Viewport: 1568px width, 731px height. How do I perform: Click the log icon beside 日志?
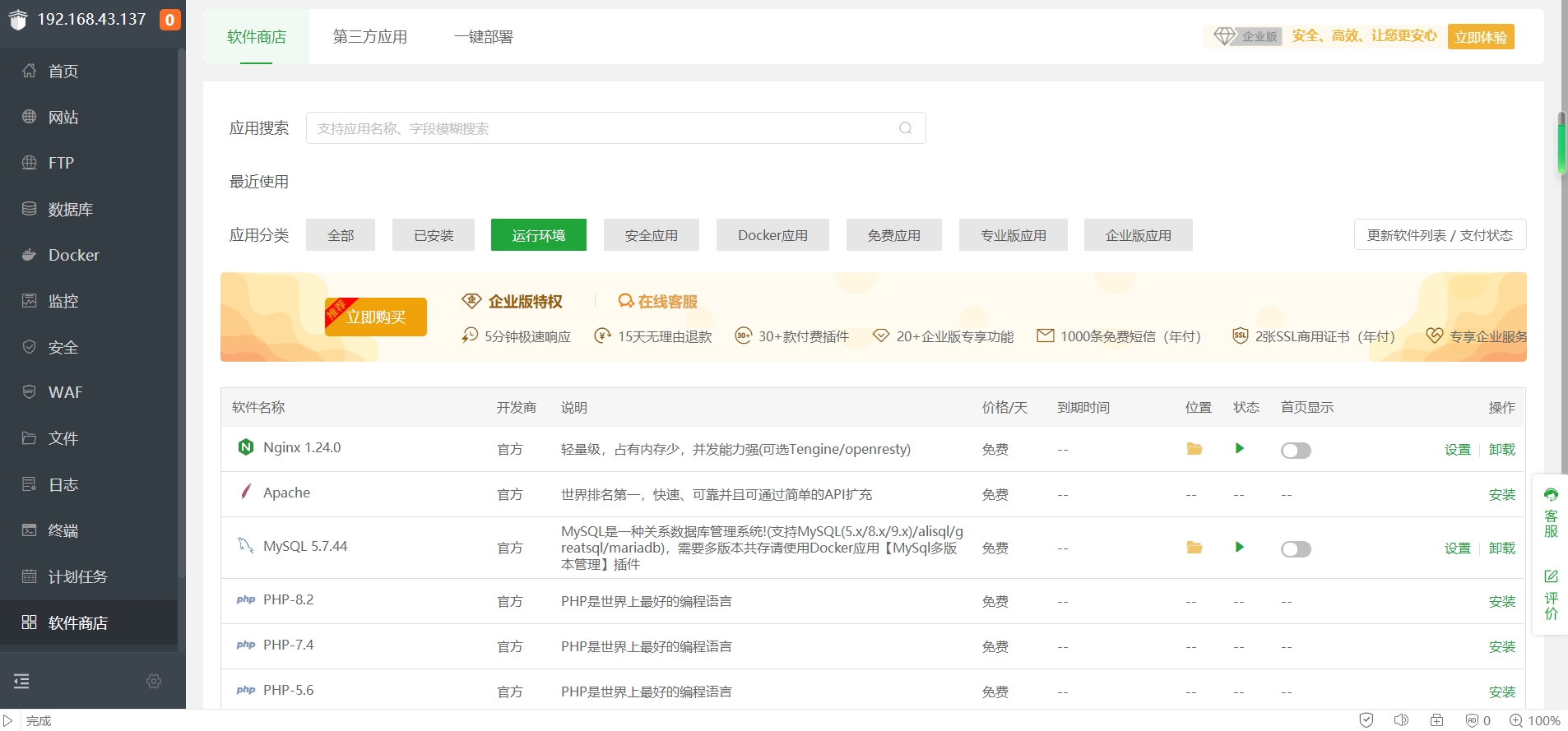point(30,484)
